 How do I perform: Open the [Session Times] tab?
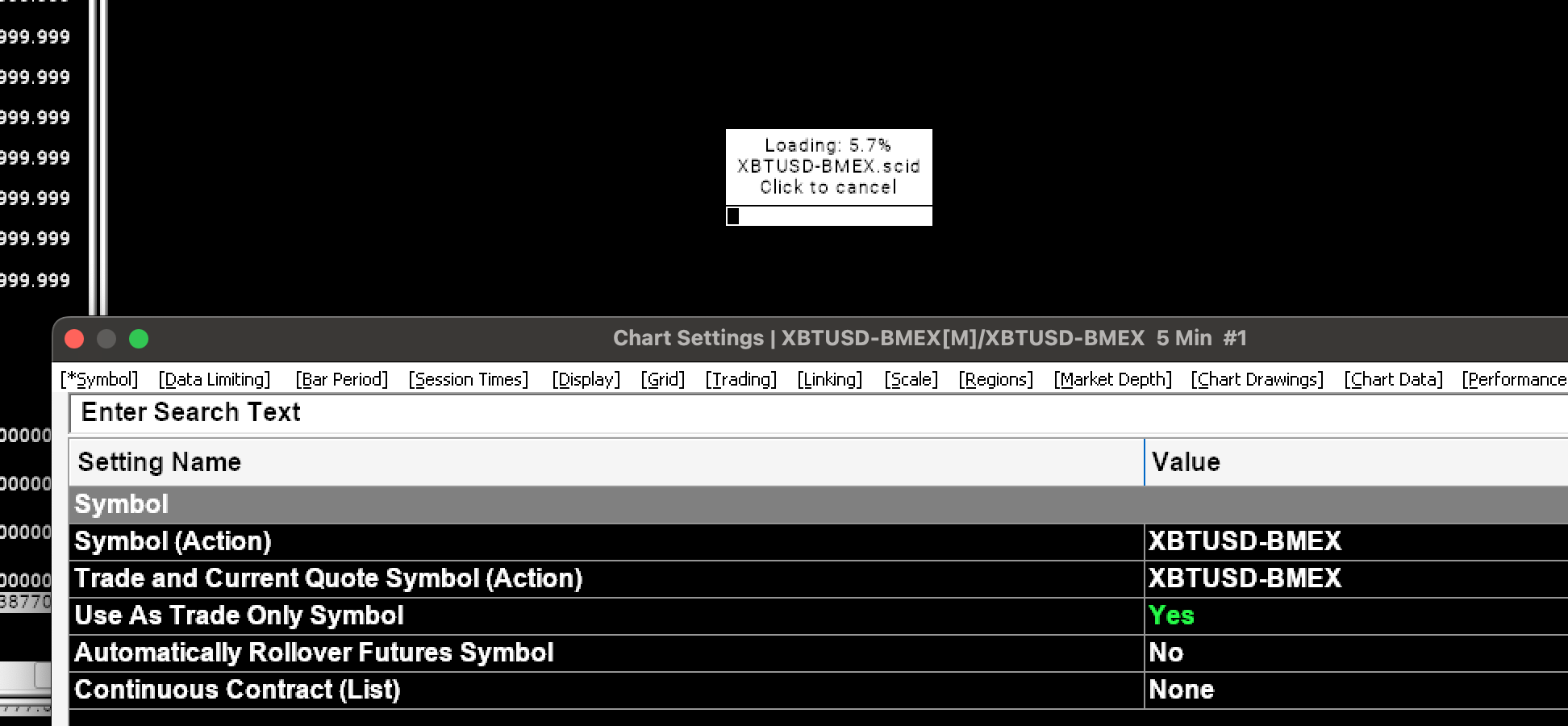(x=468, y=379)
